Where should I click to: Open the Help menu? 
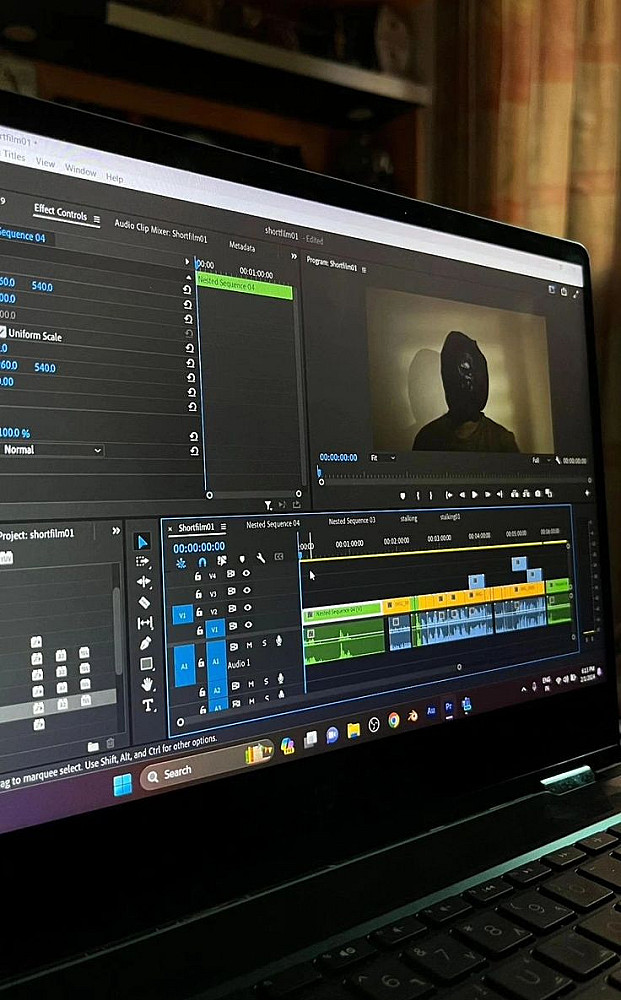coord(114,178)
